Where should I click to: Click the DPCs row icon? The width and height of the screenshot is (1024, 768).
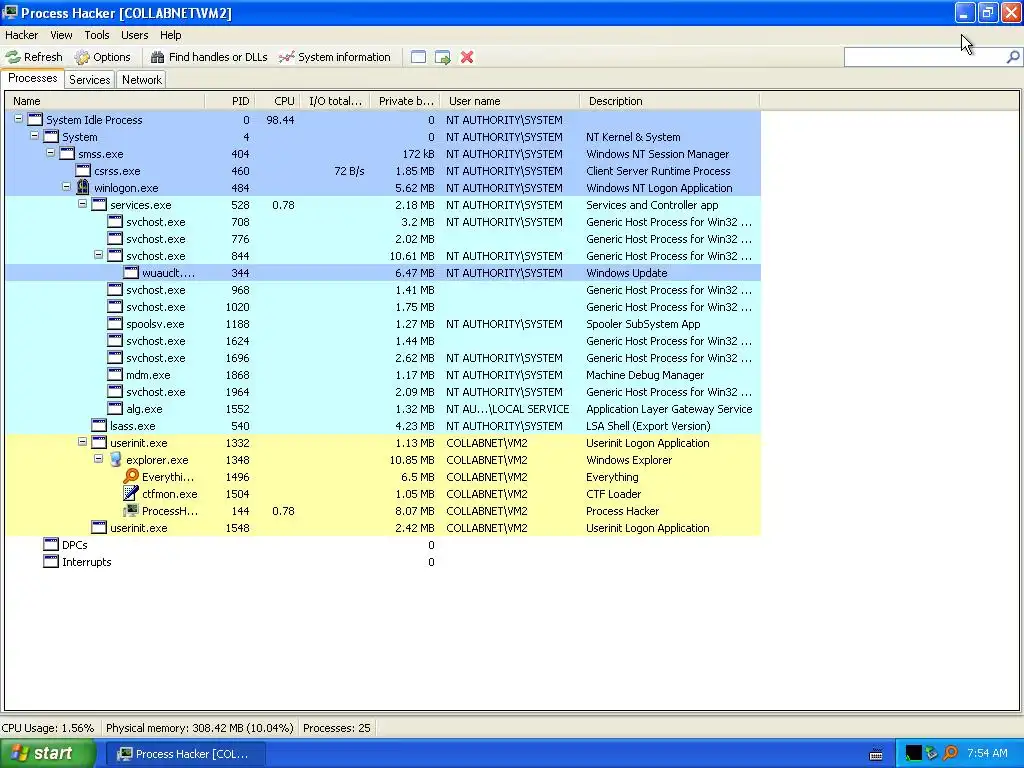point(51,544)
